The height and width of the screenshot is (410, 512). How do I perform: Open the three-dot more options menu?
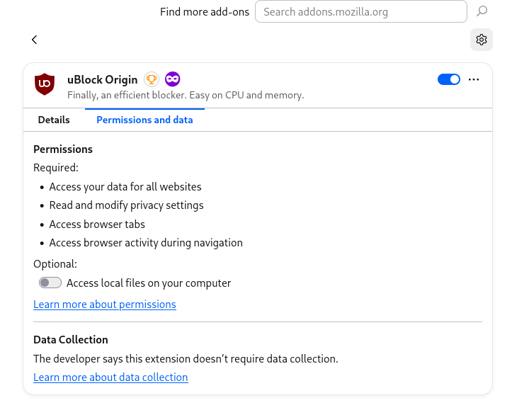(474, 79)
